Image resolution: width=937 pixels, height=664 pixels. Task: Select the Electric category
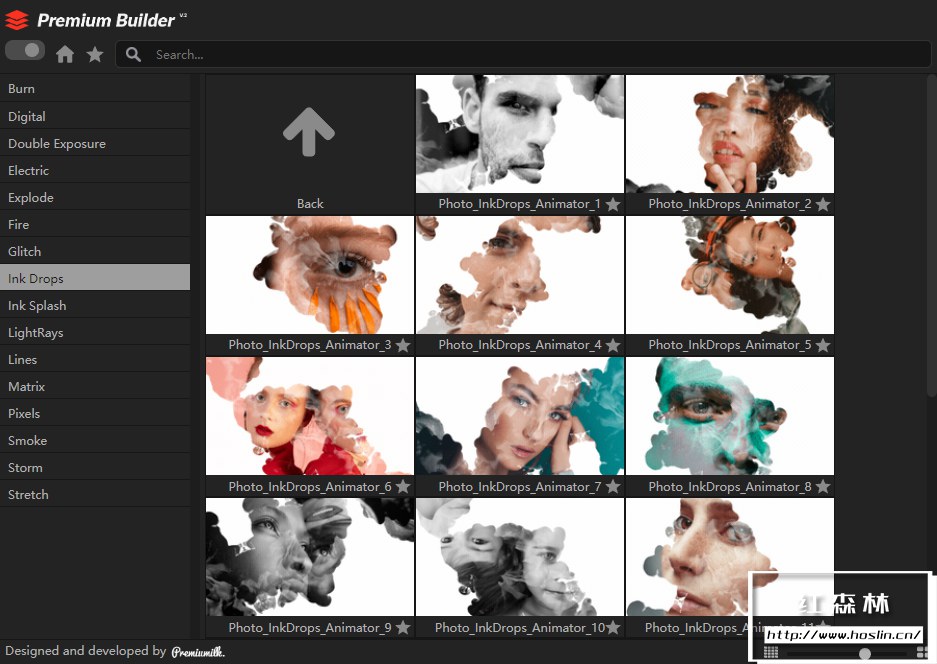click(x=95, y=170)
